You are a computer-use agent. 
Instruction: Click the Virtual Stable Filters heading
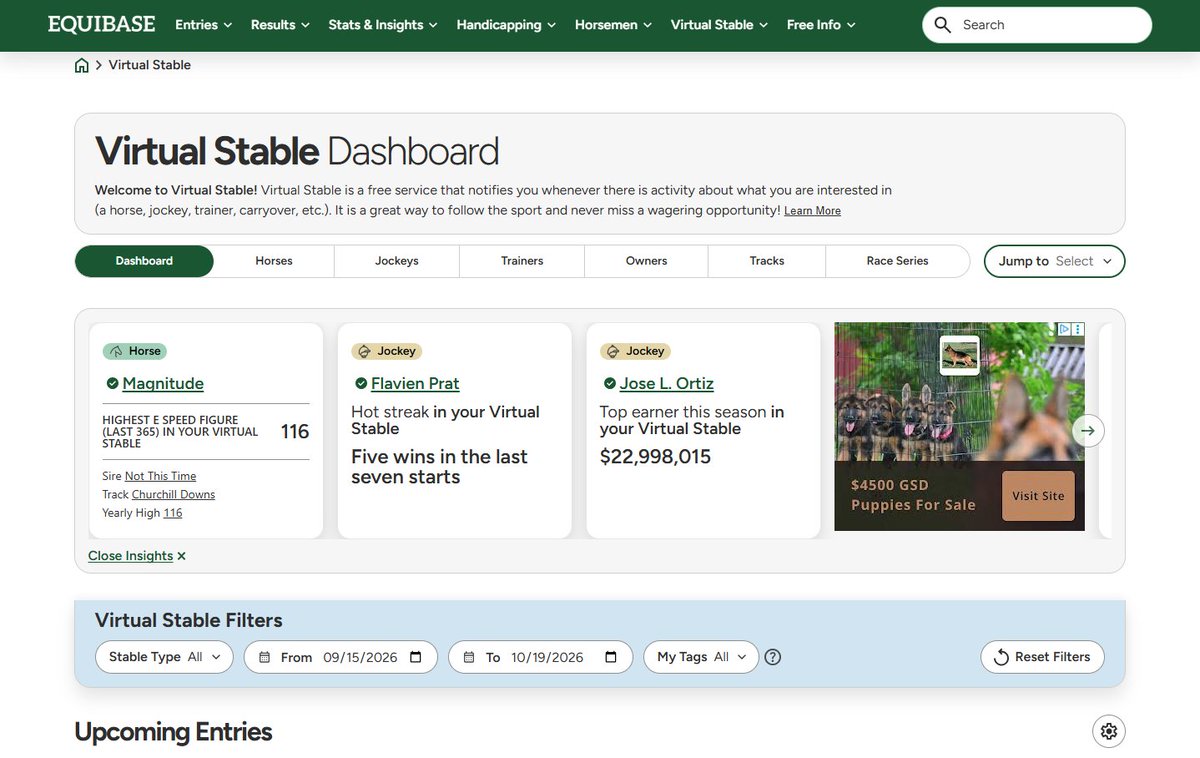[189, 620]
